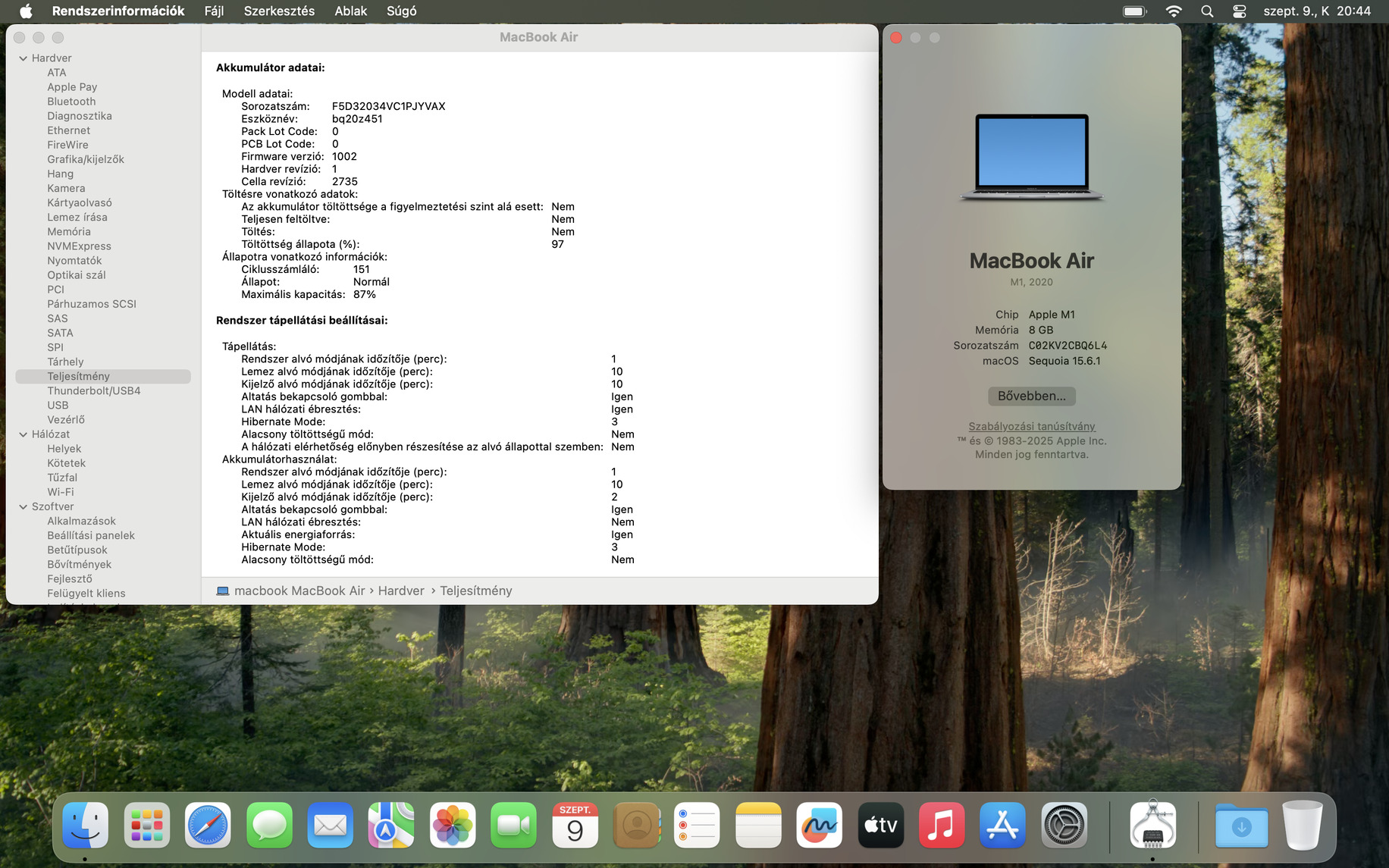1389x868 pixels.
Task: Open Finder from the Dock
Action: point(86,825)
